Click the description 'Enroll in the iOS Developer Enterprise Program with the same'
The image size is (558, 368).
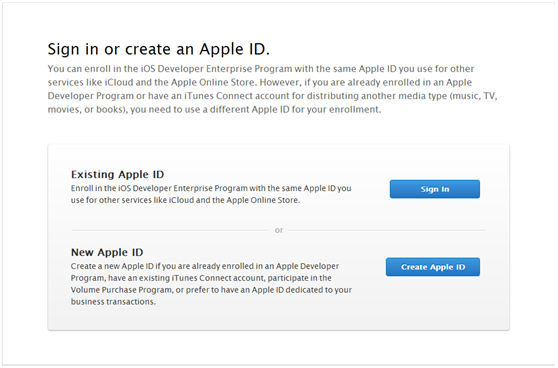(211, 194)
